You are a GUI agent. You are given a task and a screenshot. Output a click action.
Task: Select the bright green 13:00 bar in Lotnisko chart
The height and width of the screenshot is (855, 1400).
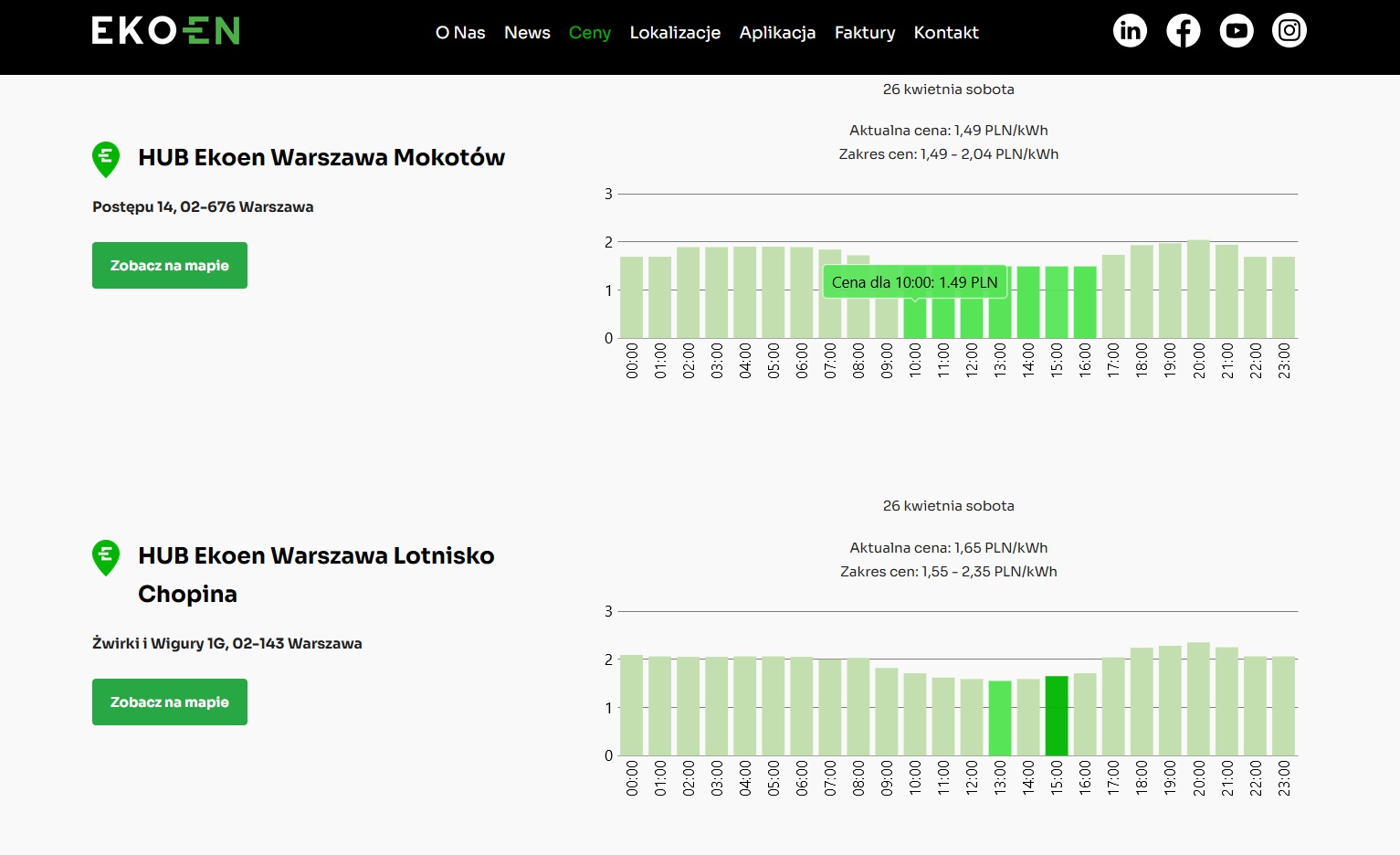click(1000, 718)
